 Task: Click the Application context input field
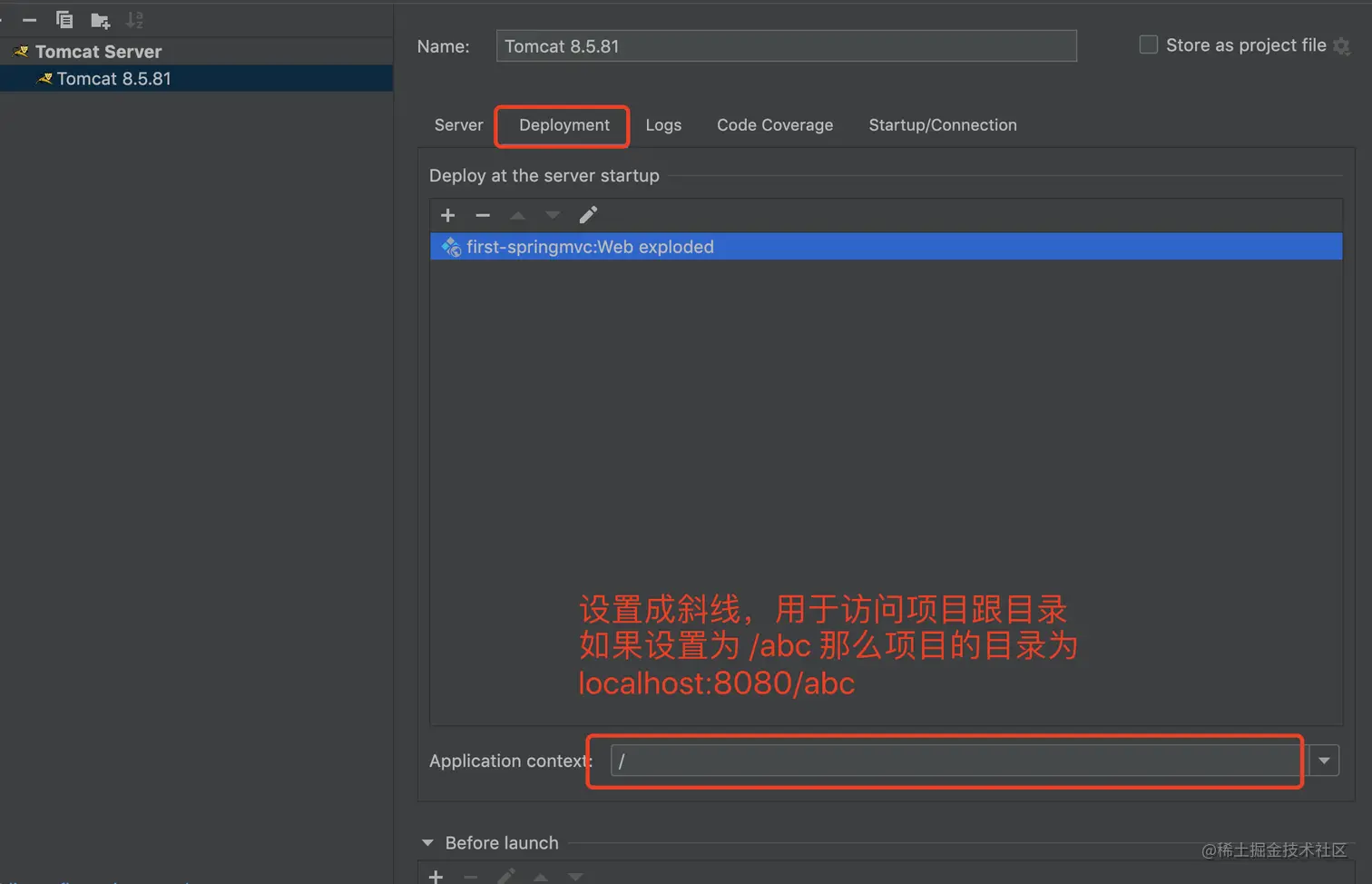tap(957, 761)
